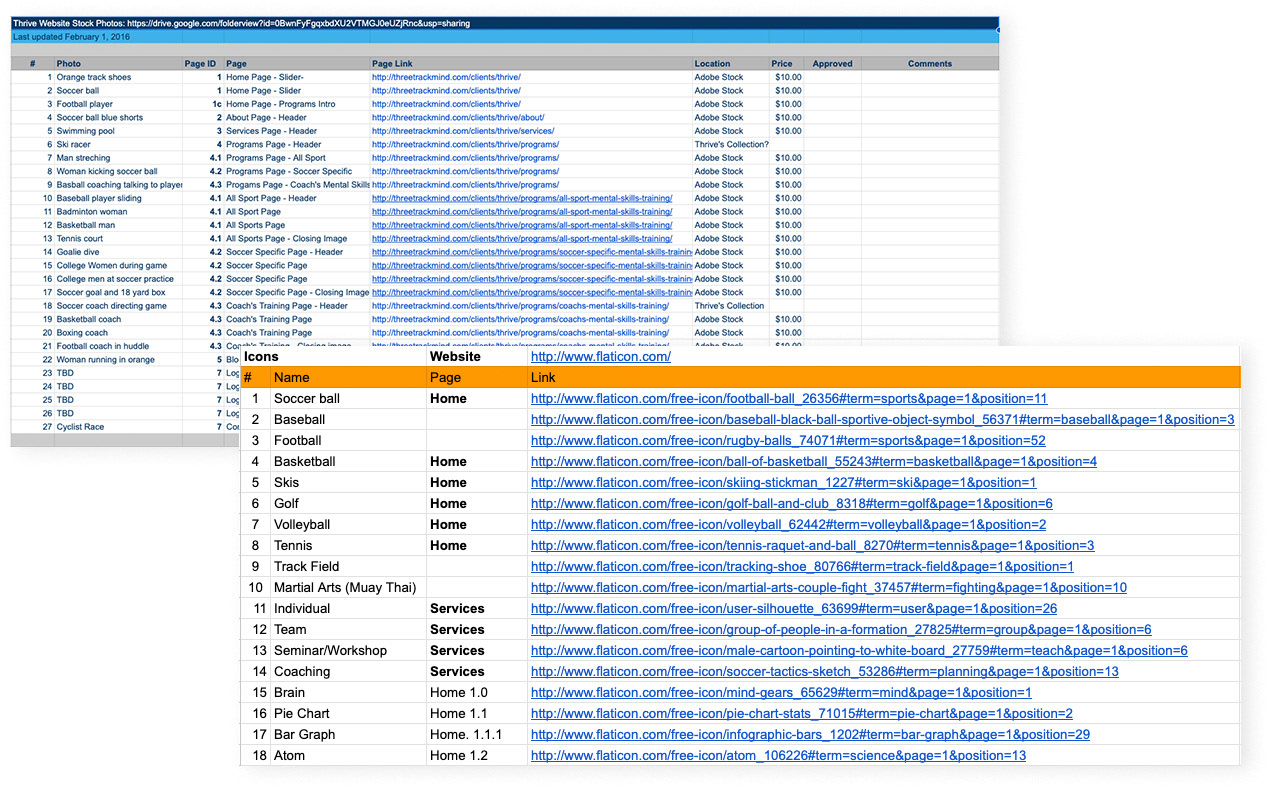Select the 'Ski racer' photo cell
Screen dimensions: 1269x788
pos(118,144)
